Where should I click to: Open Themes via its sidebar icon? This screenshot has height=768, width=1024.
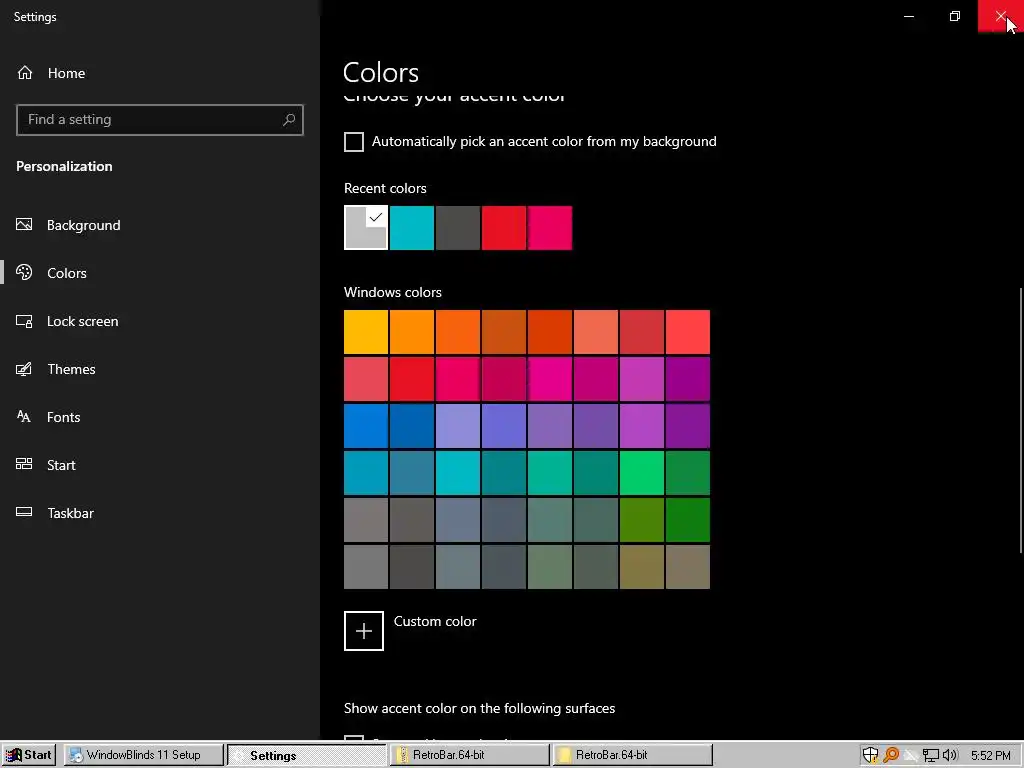tap(25, 369)
